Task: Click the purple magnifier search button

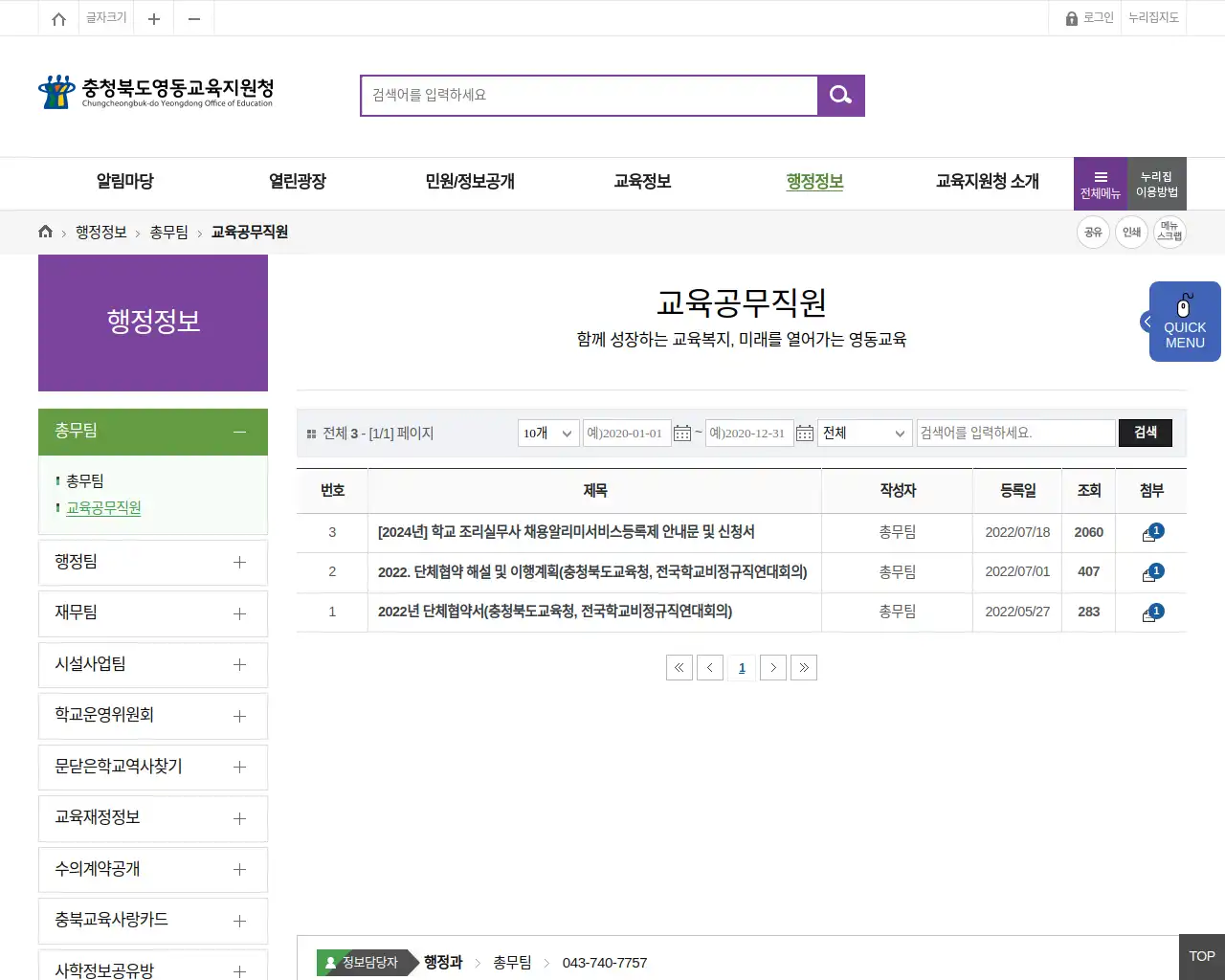Action: coord(841,96)
